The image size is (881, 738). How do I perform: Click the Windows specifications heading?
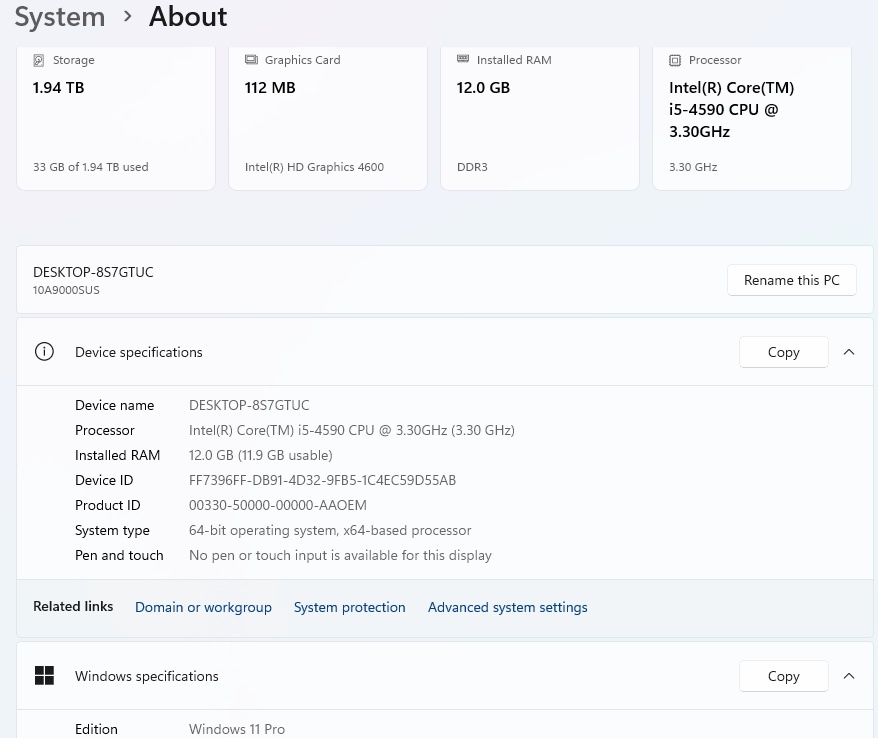coord(147,676)
